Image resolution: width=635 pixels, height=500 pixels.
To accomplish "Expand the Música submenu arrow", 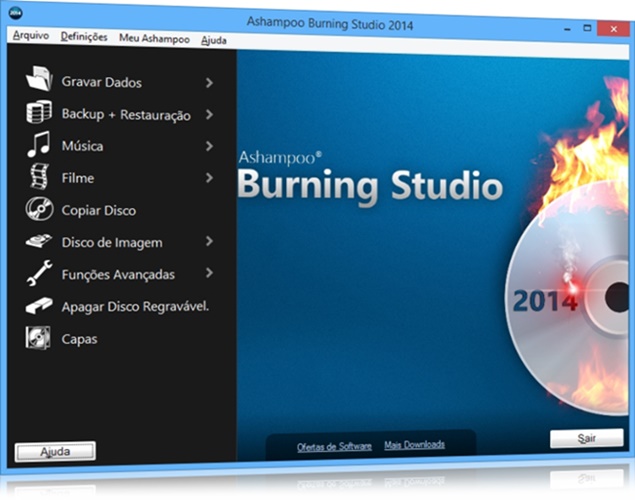I will (x=209, y=146).
